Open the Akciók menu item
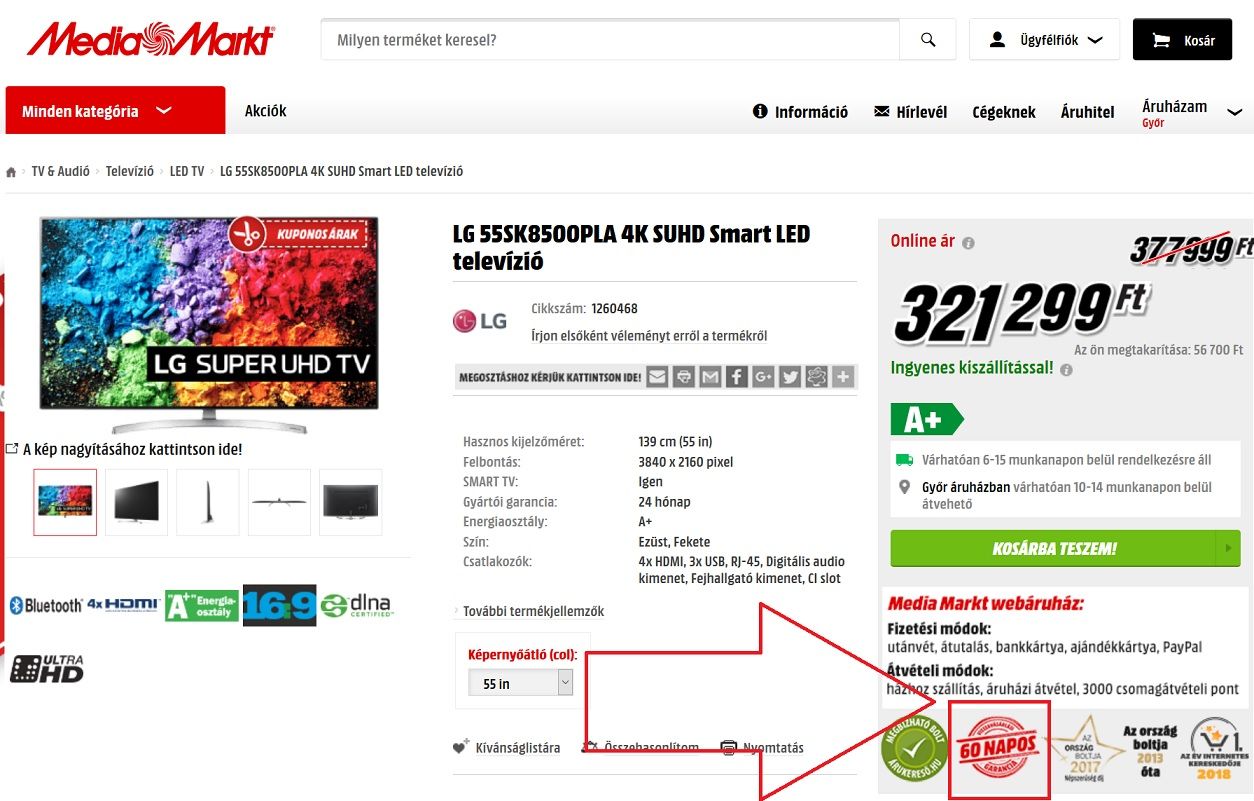 [x=266, y=111]
